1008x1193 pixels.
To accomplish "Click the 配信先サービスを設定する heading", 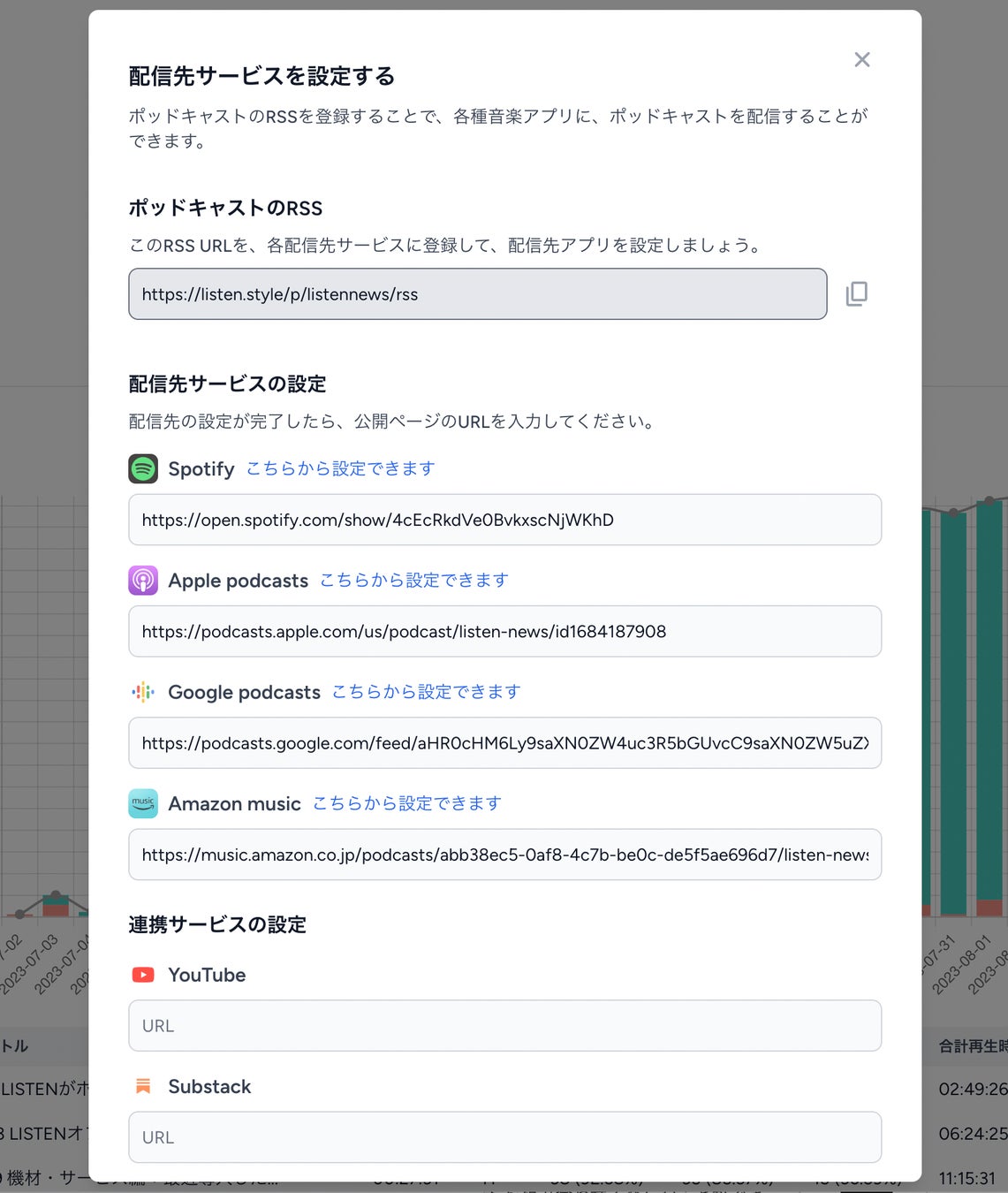I will click(261, 76).
